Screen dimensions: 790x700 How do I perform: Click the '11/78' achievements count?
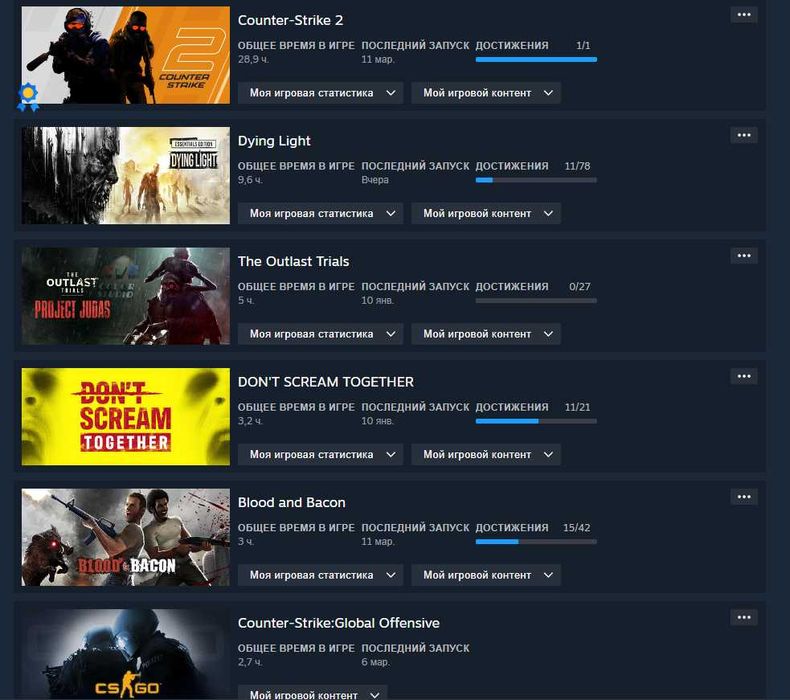point(577,166)
